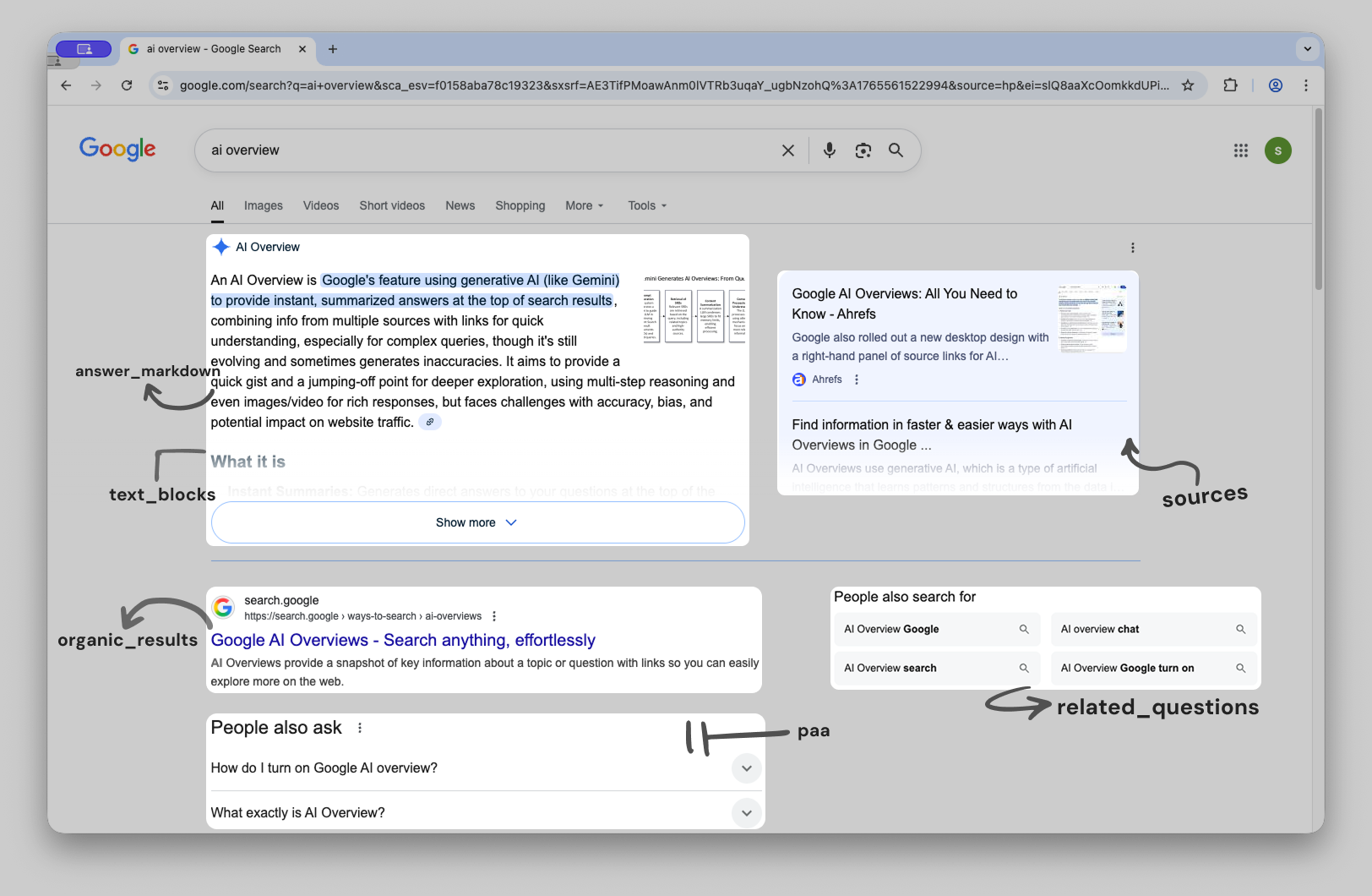Switch to Videos tab

click(x=321, y=205)
